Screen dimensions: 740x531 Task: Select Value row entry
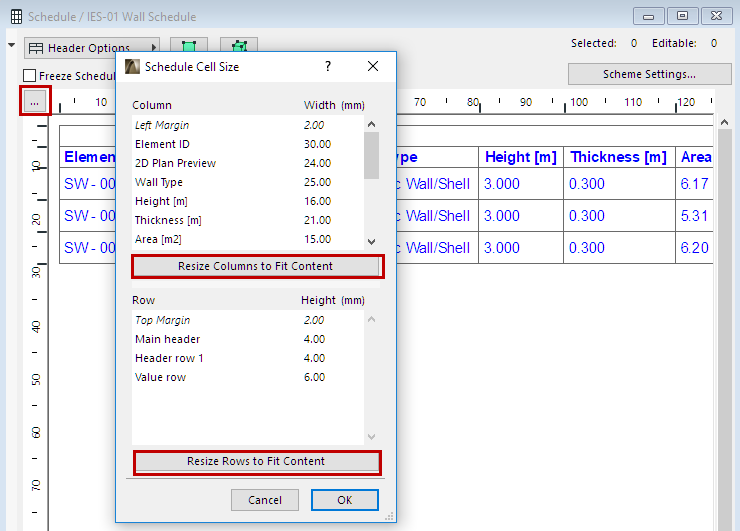click(x=248, y=377)
